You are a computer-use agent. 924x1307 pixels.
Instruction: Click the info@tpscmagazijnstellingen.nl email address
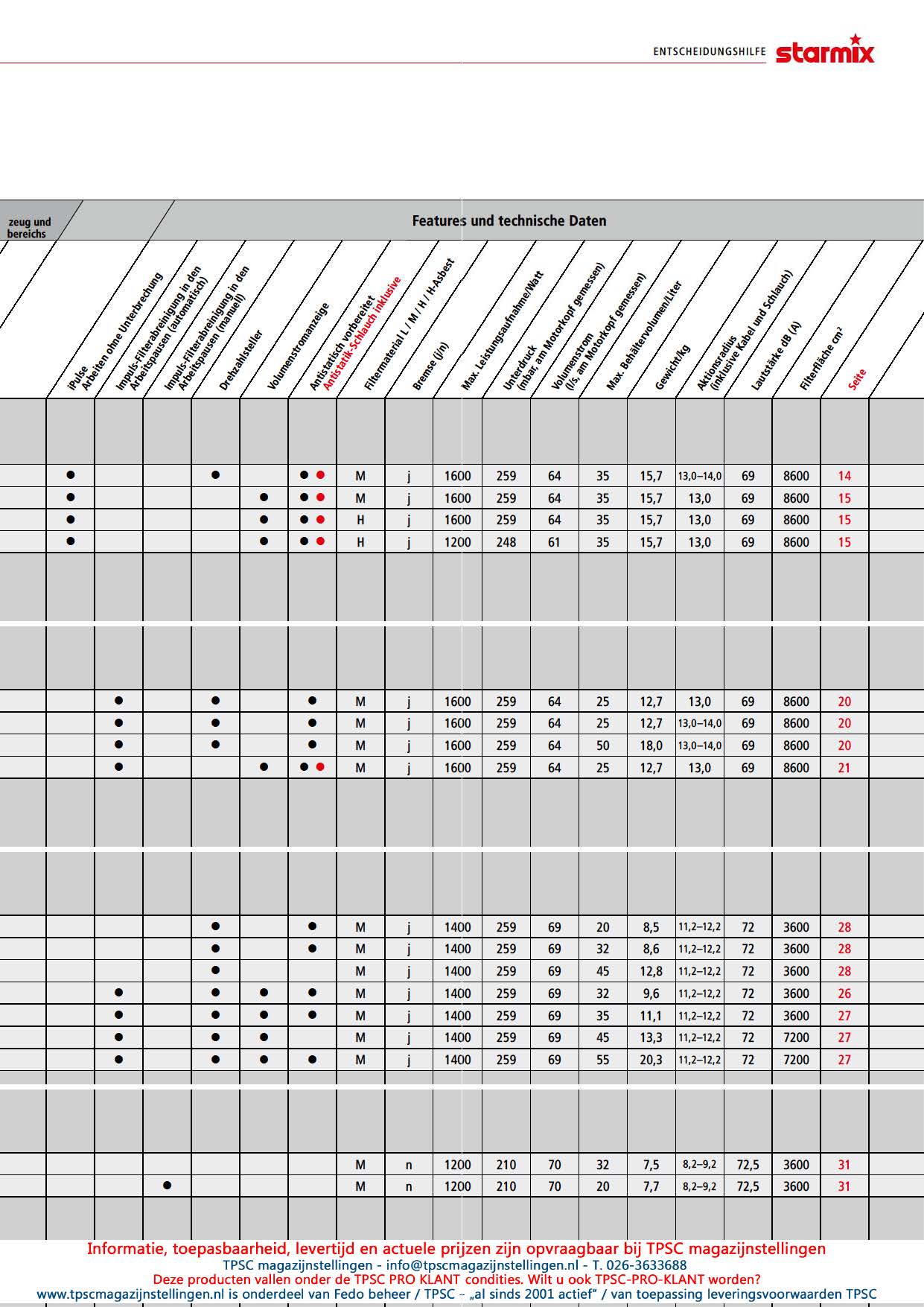pyautogui.click(x=482, y=1265)
